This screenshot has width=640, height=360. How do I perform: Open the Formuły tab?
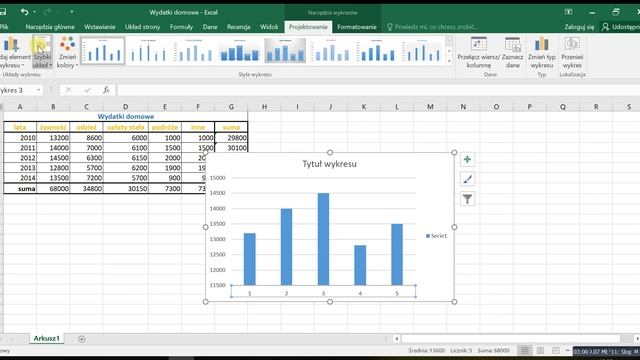pos(181,27)
